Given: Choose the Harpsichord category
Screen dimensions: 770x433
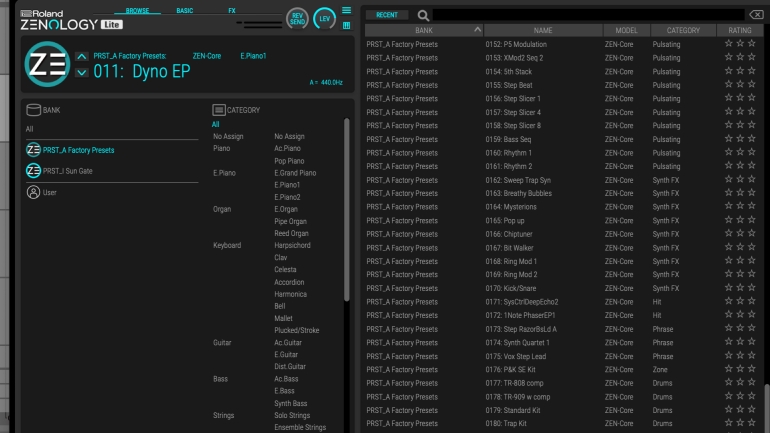Looking at the screenshot, I should [x=292, y=245].
